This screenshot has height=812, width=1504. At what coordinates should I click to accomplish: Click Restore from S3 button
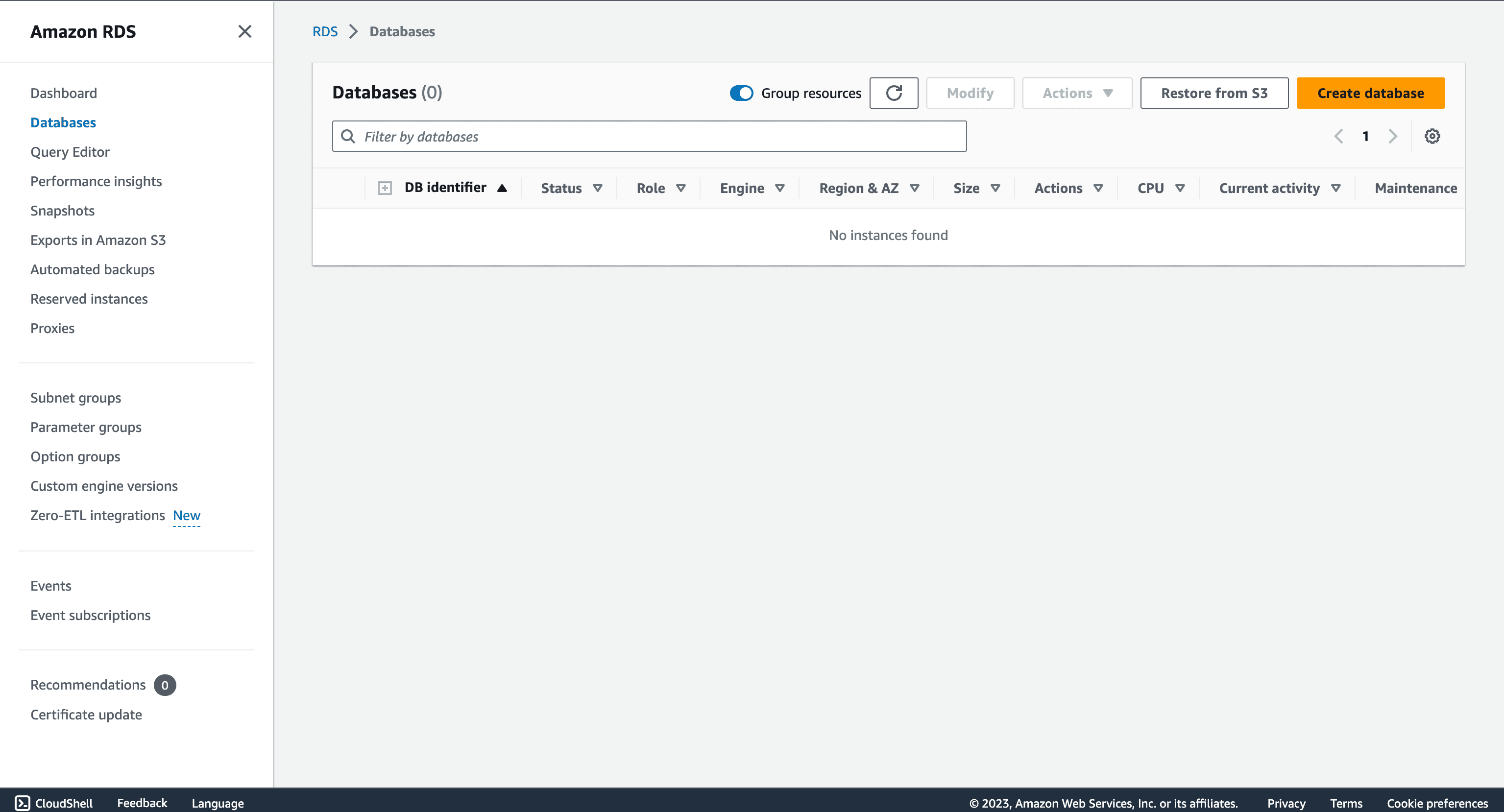coord(1214,94)
